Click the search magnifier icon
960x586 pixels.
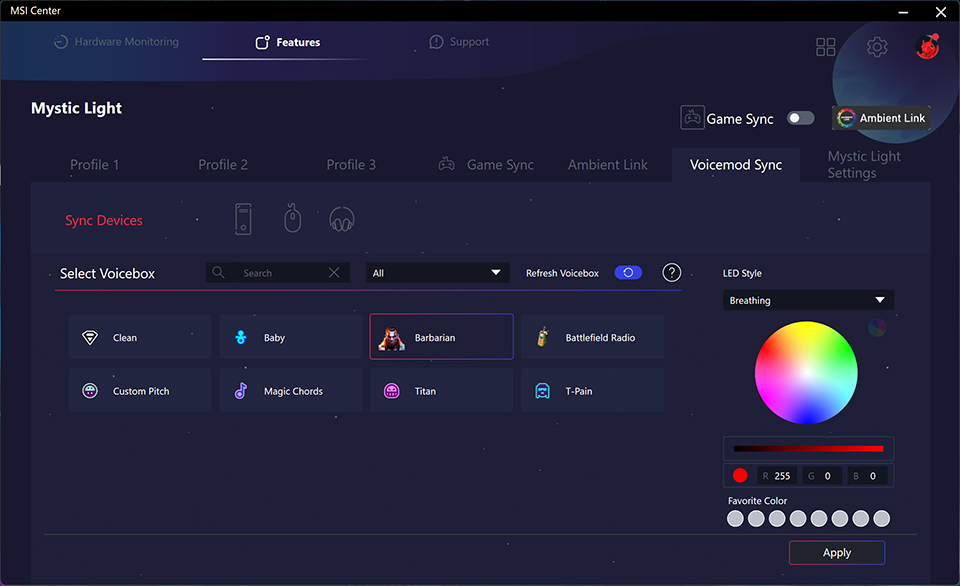pyautogui.click(x=218, y=272)
